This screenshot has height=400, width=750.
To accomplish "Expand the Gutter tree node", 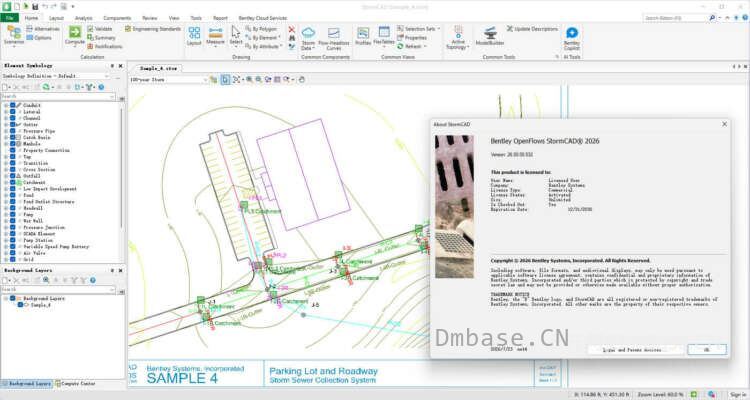I will (x=6, y=124).
